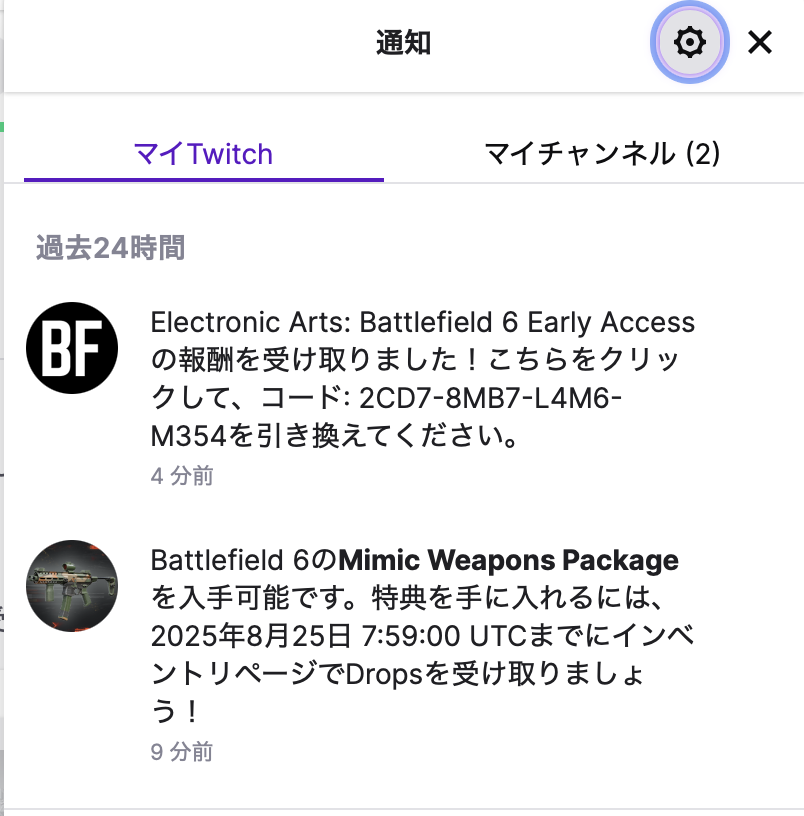The width and height of the screenshot is (804, 816).
Task: Click the bold Mimic Weapons Package text
Action: [x=508, y=560]
